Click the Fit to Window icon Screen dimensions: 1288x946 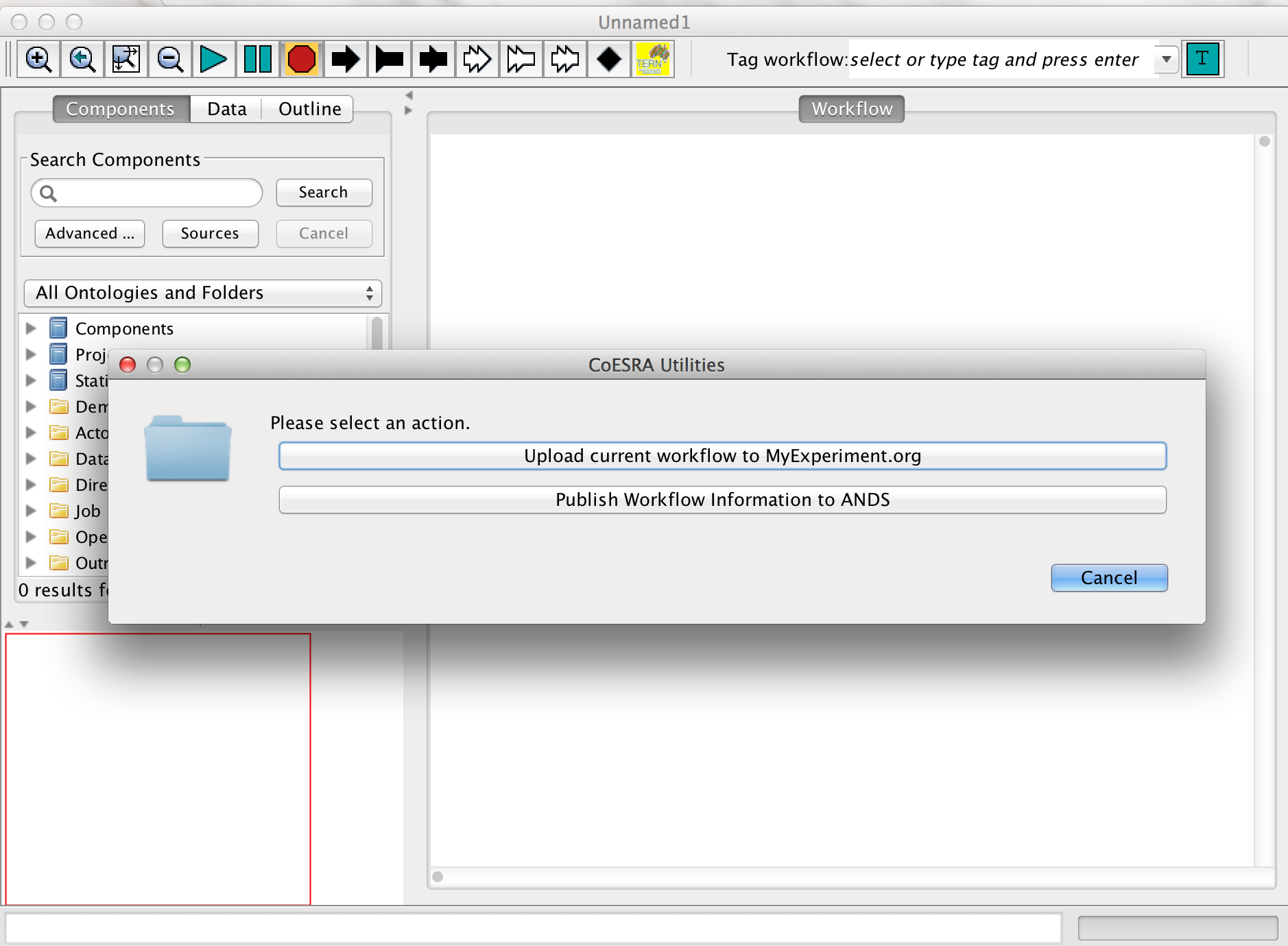tap(126, 59)
